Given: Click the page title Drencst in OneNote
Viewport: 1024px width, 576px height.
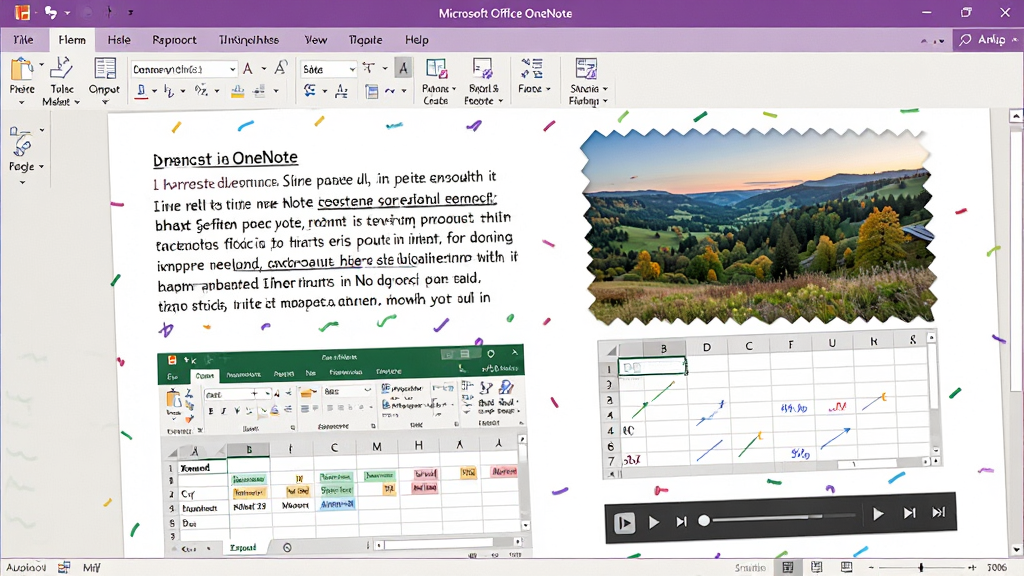Looking at the screenshot, I should [225, 159].
